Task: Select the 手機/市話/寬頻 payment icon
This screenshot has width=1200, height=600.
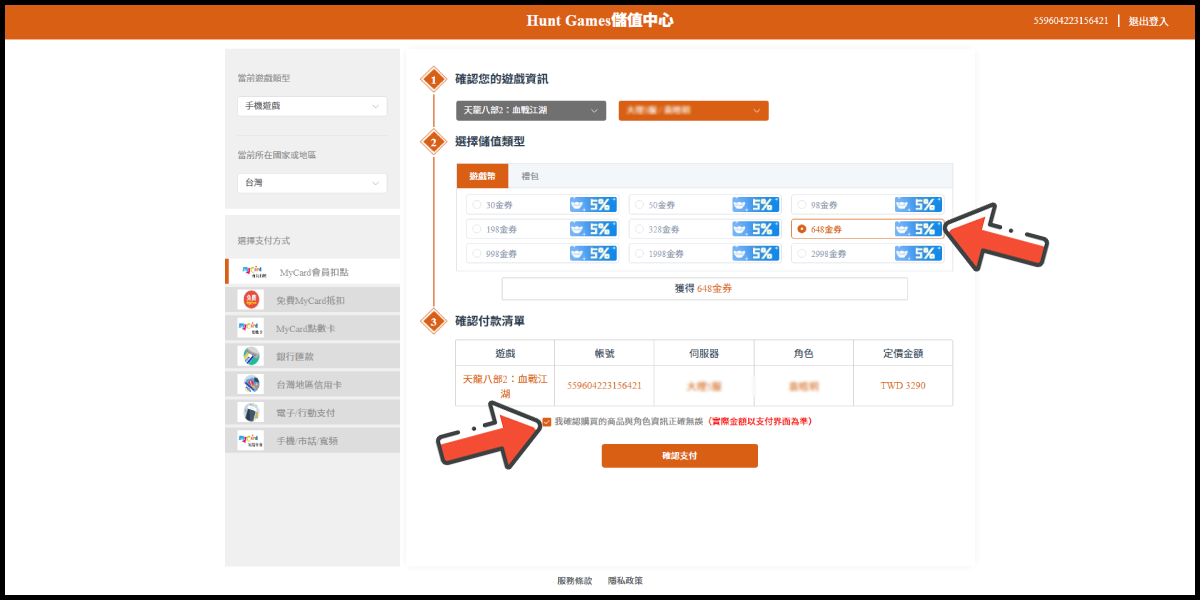Action: [251, 440]
